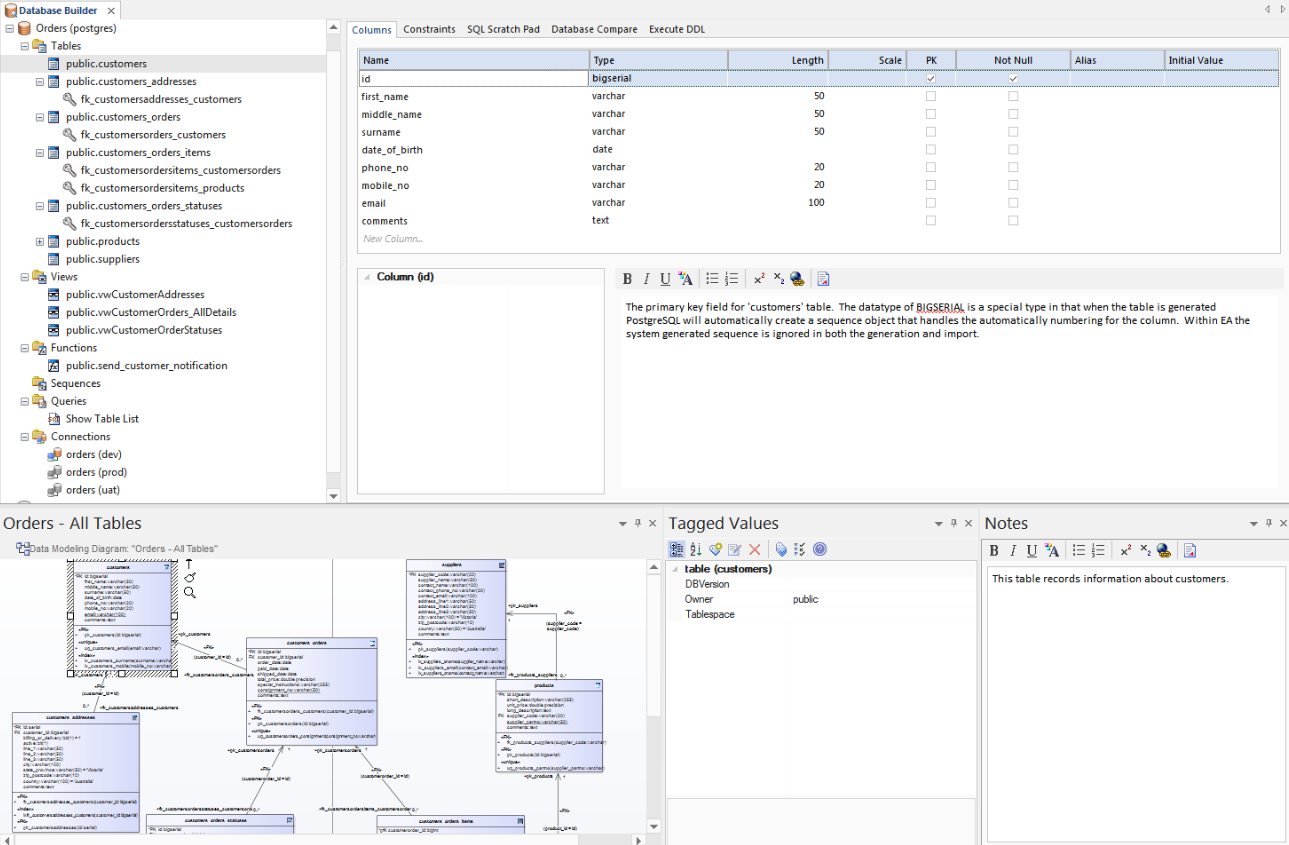The width and height of the screenshot is (1289, 845).
Task: Apply numbered list in column notes toolbar
Action: tap(731, 279)
